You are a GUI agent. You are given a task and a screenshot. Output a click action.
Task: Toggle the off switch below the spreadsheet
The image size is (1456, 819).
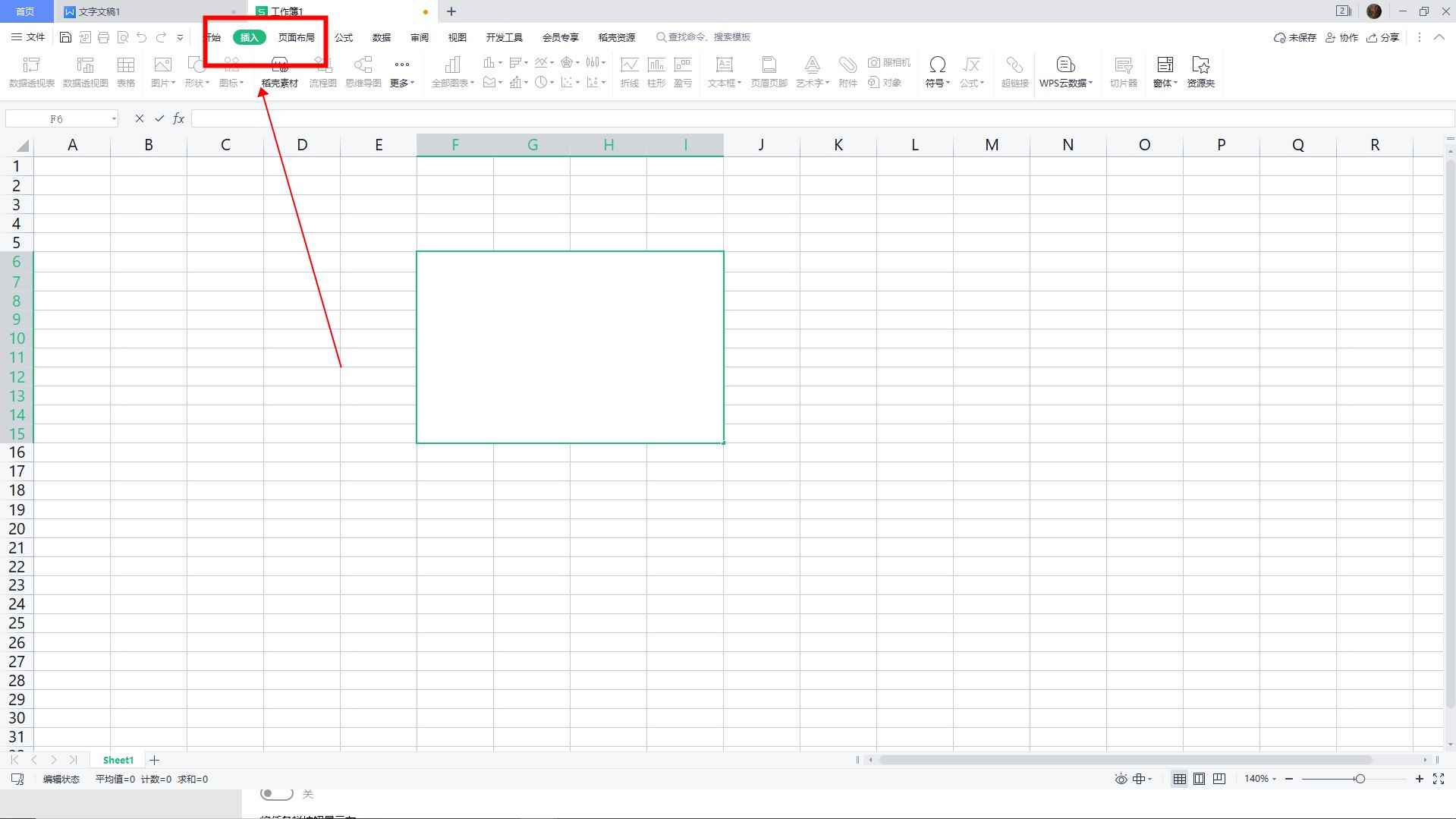pyautogui.click(x=276, y=794)
